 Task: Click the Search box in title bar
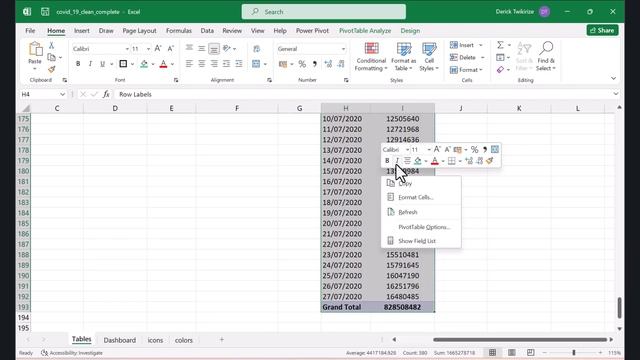pyautogui.click(x=324, y=12)
